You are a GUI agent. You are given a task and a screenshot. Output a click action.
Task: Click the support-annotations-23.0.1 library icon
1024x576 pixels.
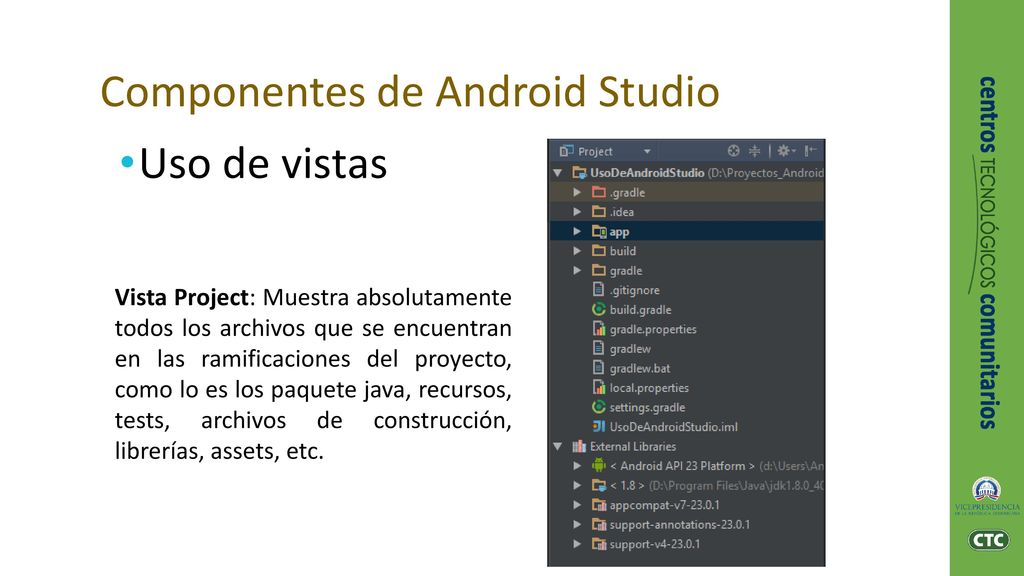tap(599, 524)
